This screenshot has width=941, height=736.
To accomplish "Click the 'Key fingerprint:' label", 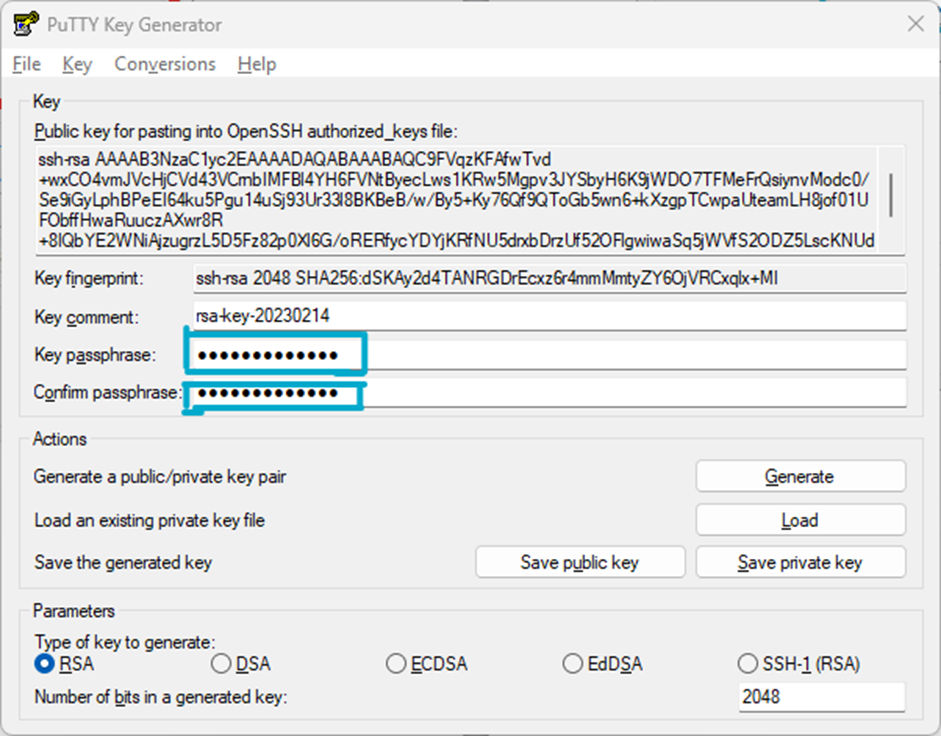I will pyautogui.click(x=89, y=279).
